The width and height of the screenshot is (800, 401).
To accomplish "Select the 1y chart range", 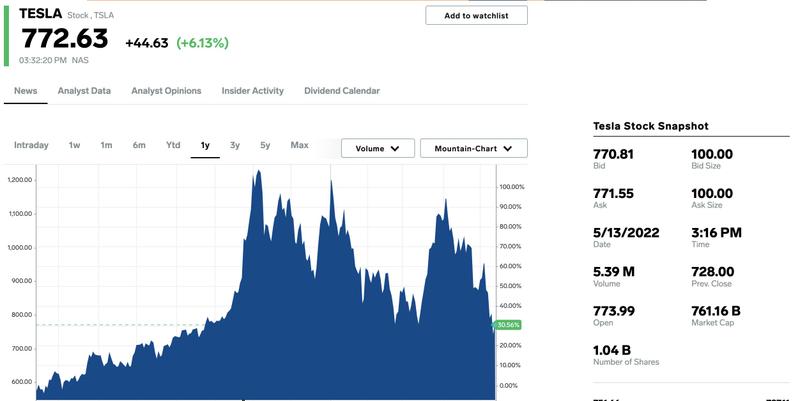I will click(x=205, y=145).
